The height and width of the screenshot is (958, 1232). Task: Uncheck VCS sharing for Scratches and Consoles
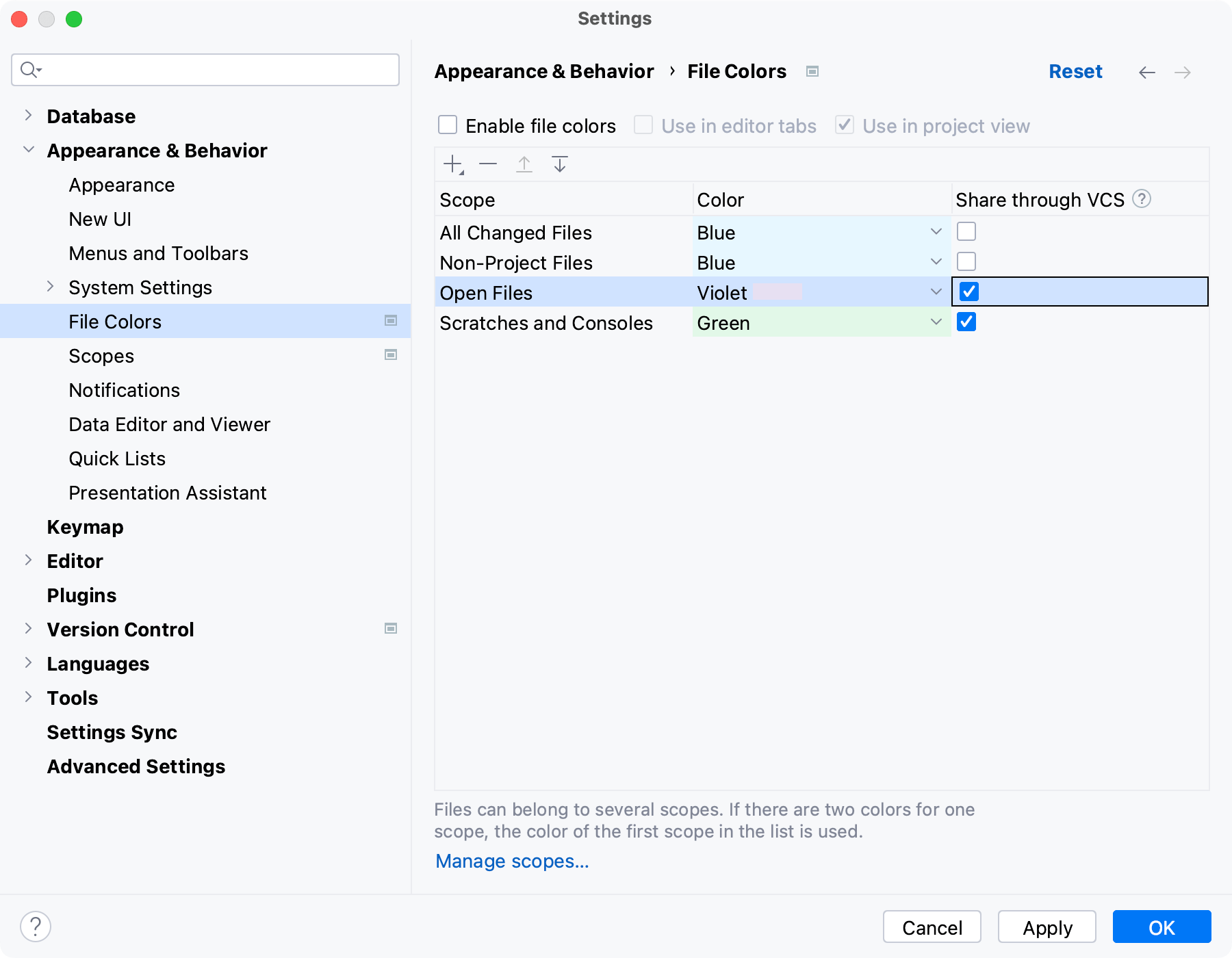(x=966, y=322)
